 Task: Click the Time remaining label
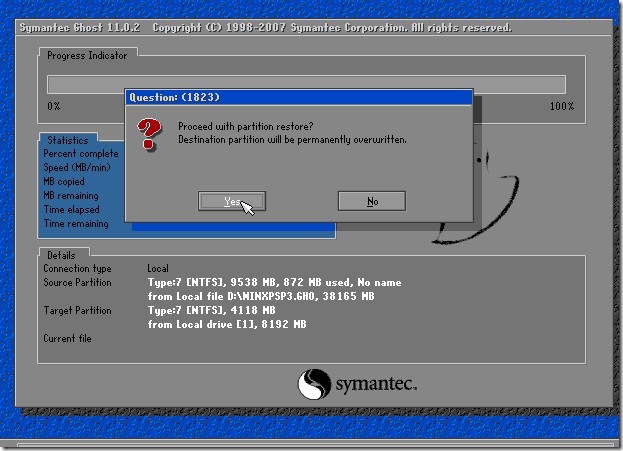(76, 223)
